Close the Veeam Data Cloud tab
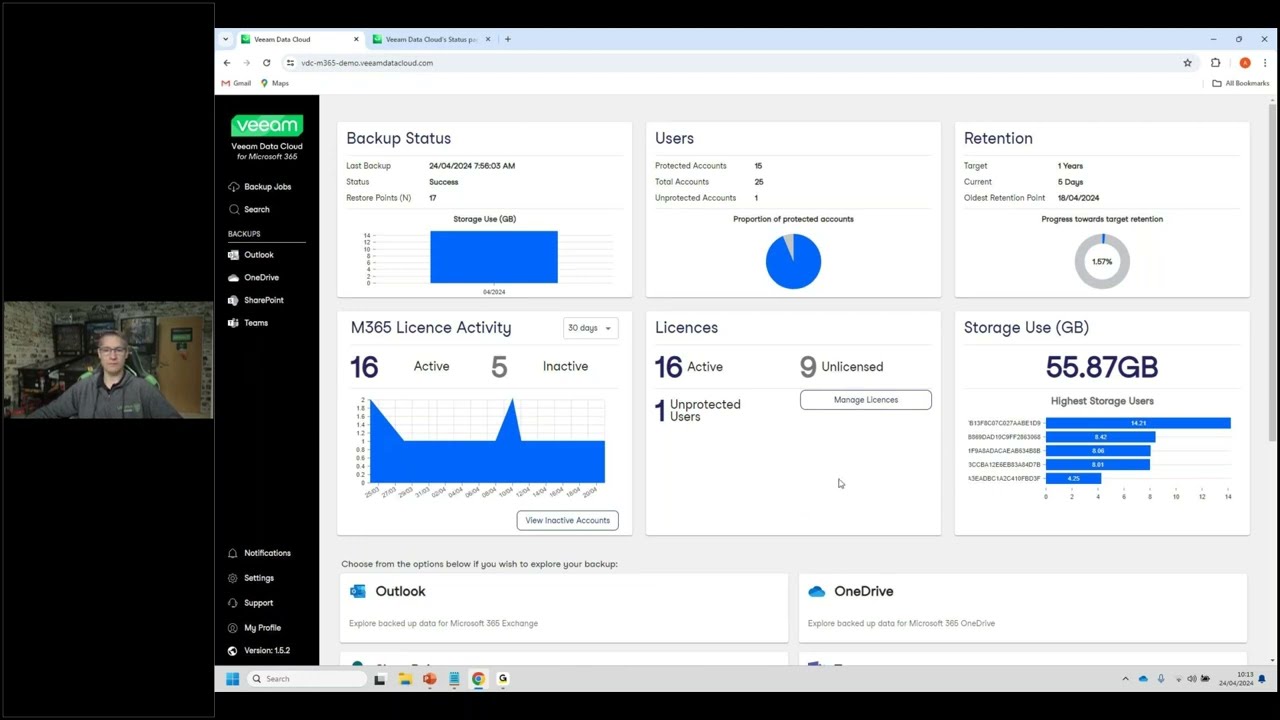 coord(356,39)
